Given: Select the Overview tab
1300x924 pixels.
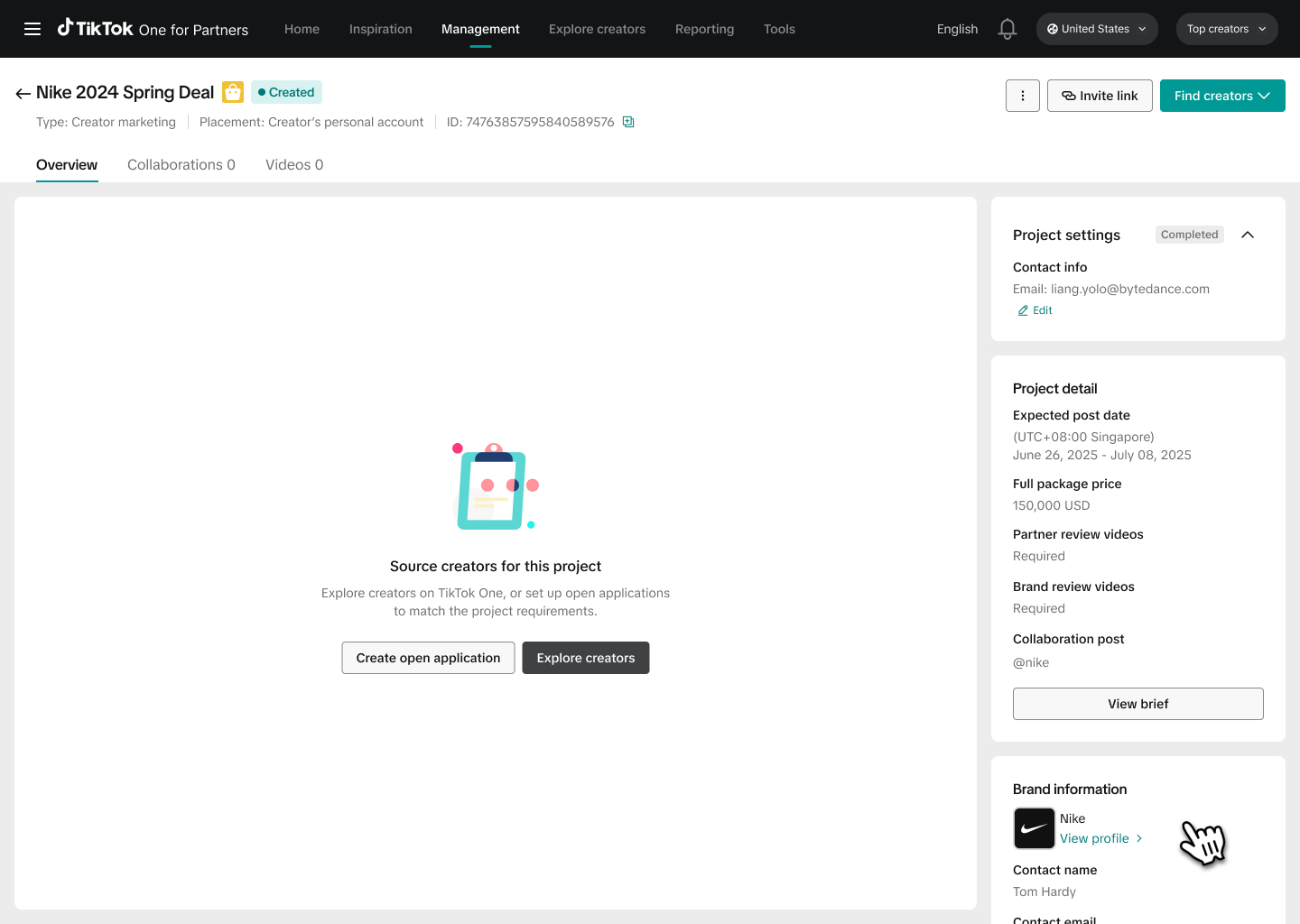Looking at the screenshot, I should coord(67,165).
